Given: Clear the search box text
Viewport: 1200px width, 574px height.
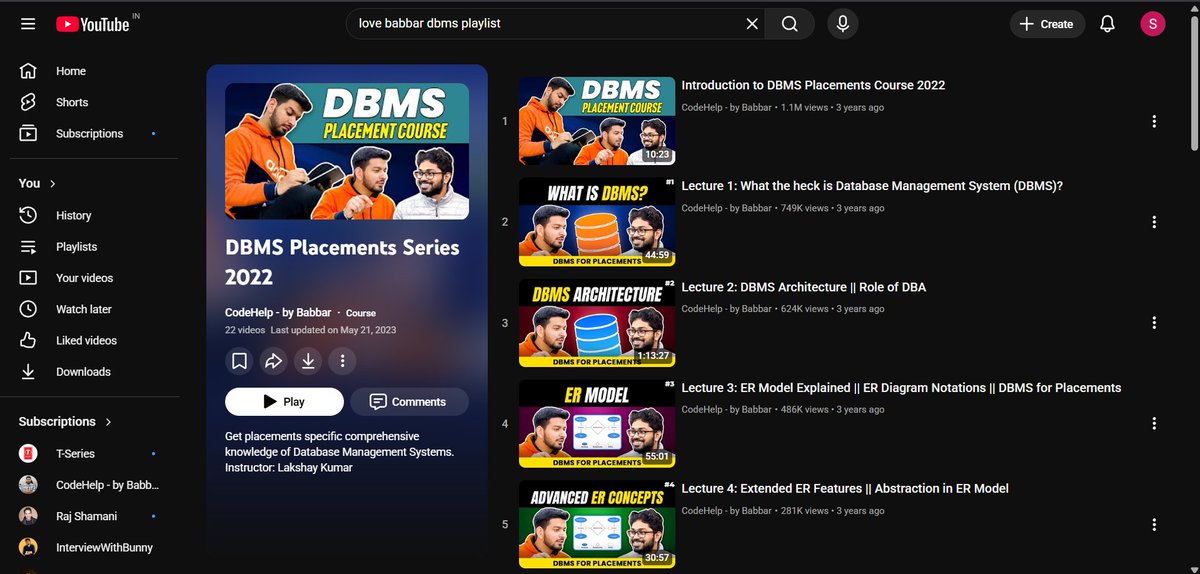Looking at the screenshot, I should tap(752, 24).
